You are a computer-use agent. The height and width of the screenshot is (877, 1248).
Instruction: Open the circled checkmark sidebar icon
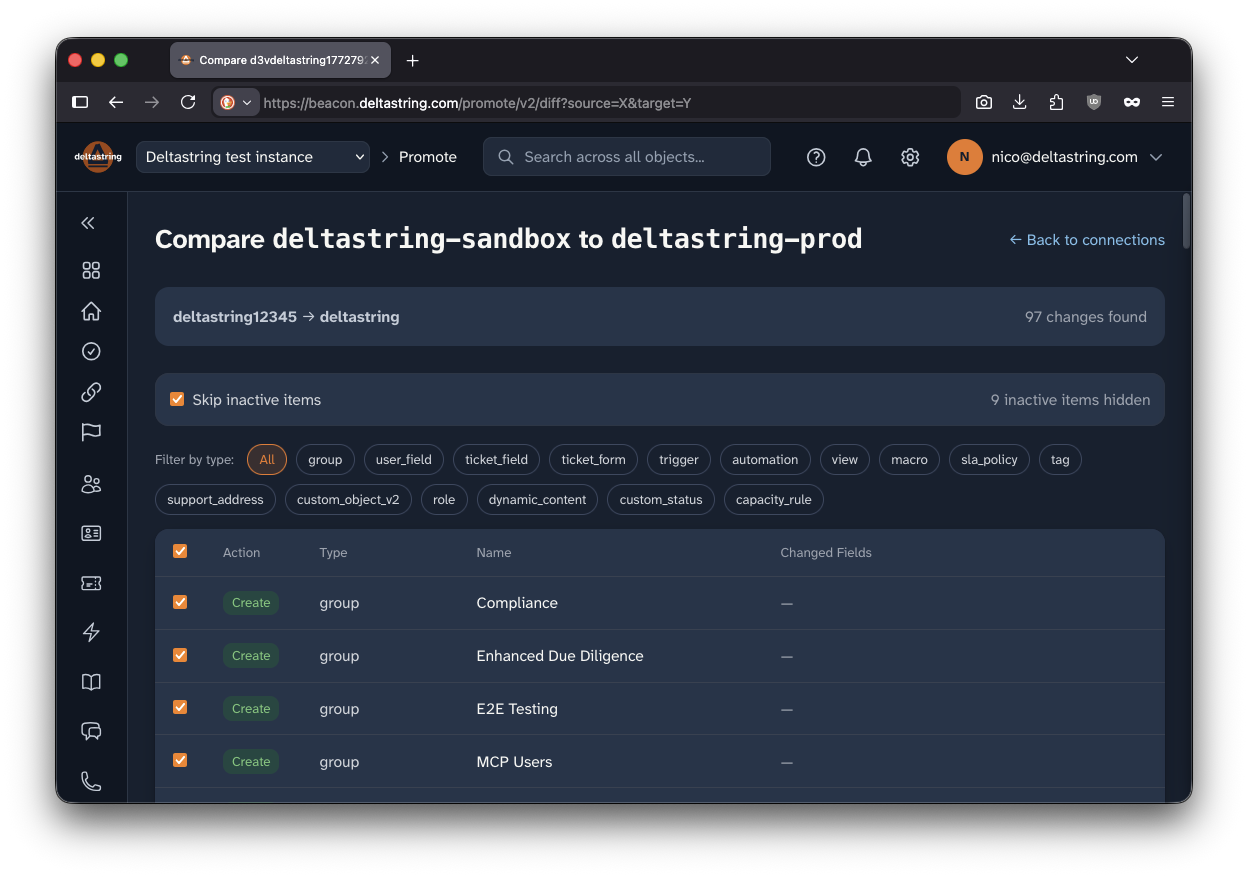[91, 351]
